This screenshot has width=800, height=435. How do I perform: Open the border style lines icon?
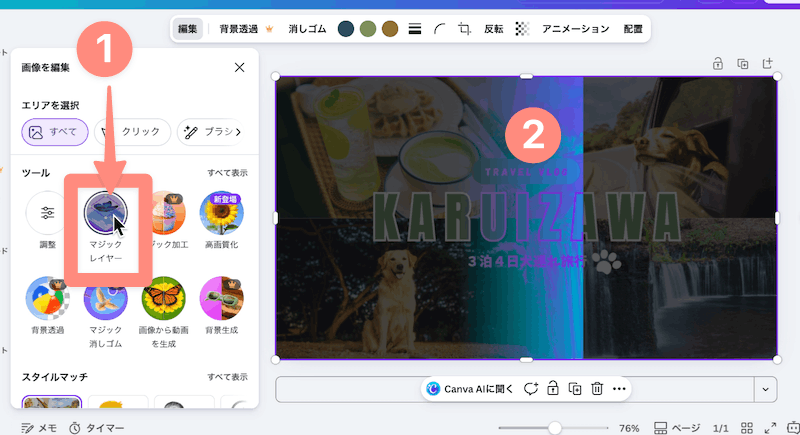(x=415, y=29)
